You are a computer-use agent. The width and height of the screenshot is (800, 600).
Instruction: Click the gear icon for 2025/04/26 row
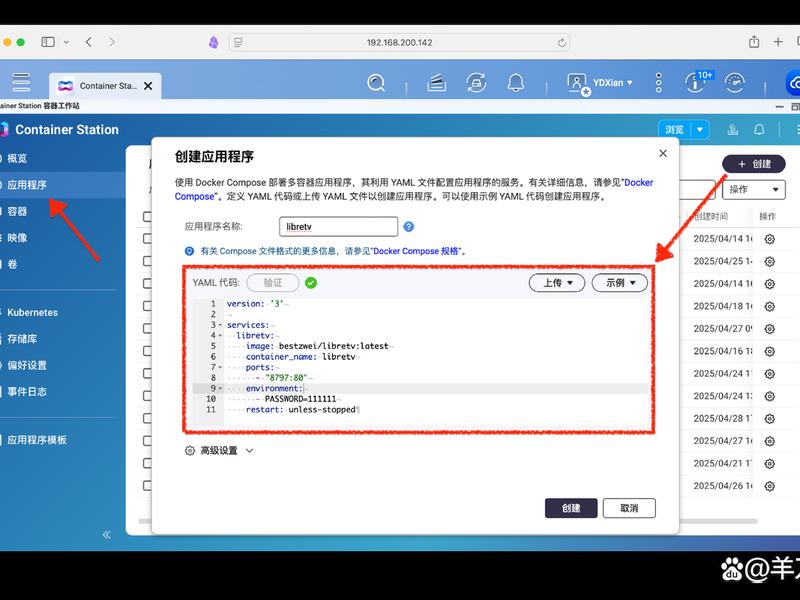(x=770, y=486)
